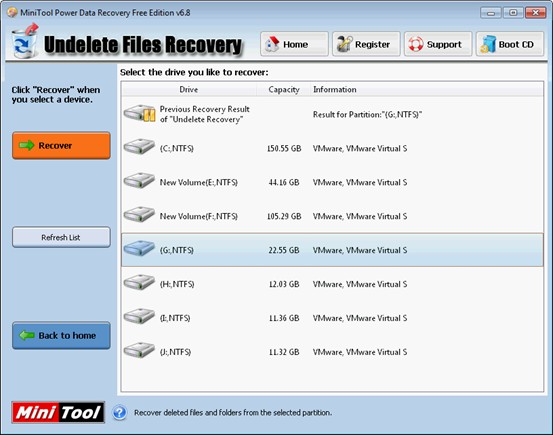Click the MiniTool logo

(x=58, y=412)
